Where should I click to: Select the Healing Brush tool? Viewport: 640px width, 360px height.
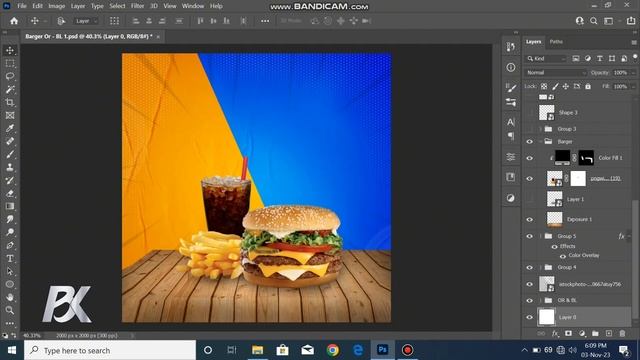pyautogui.click(x=10, y=141)
